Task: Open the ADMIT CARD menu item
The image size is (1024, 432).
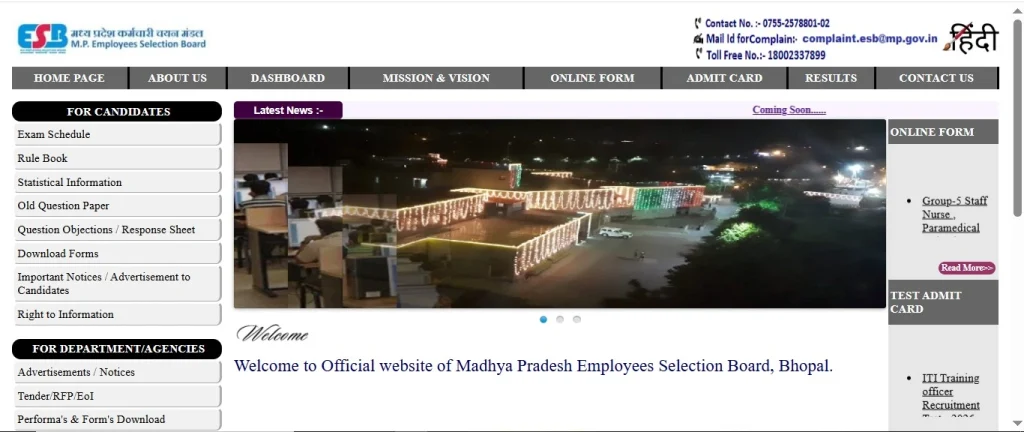Action: point(724,78)
